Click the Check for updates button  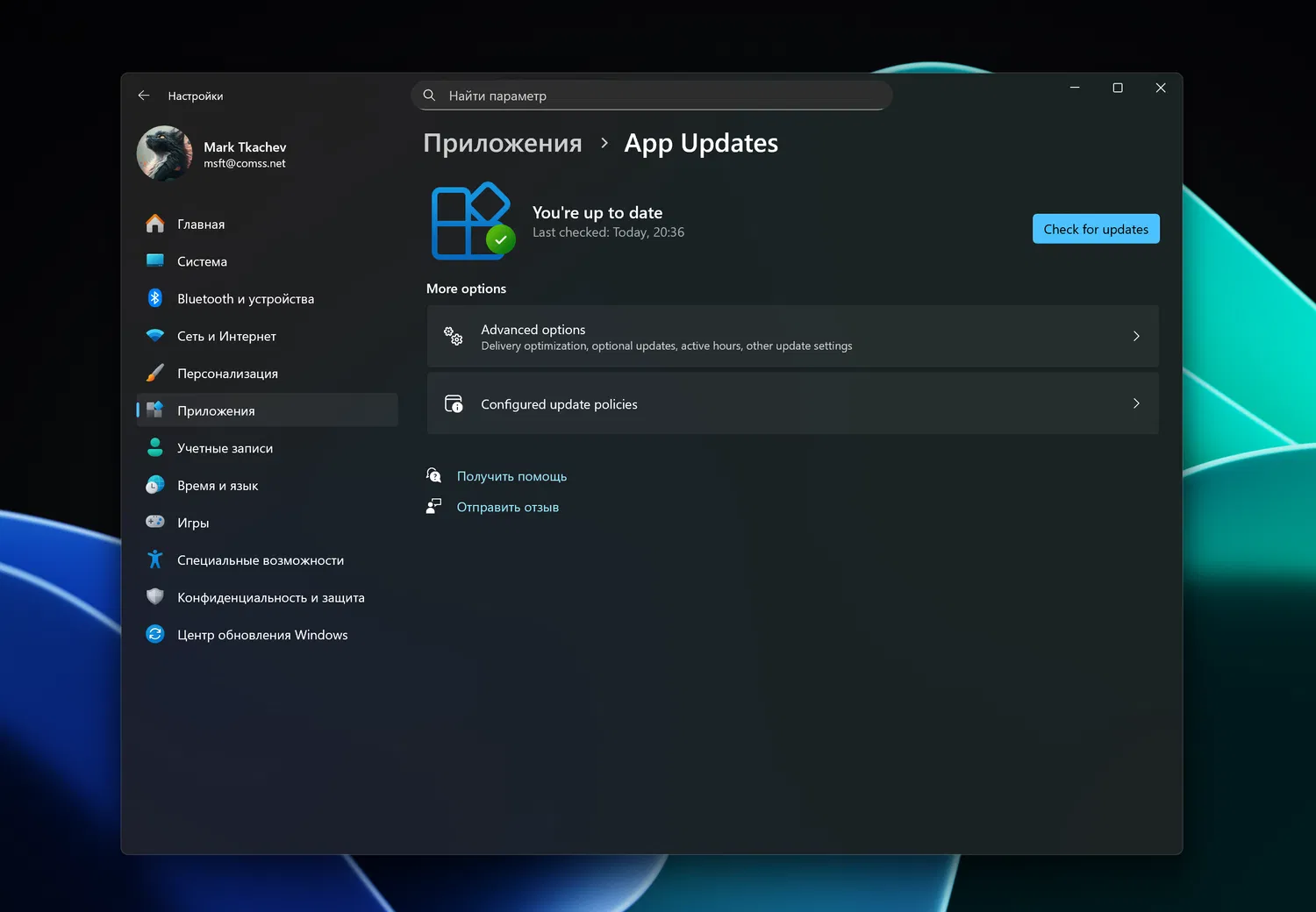pyautogui.click(x=1096, y=229)
